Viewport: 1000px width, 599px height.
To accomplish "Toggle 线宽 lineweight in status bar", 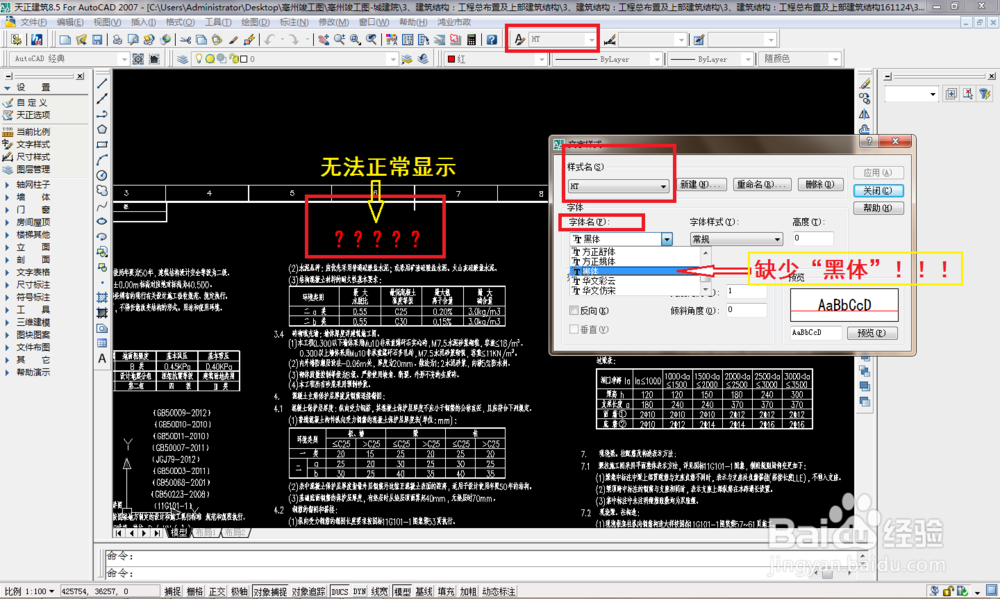I will [380, 591].
